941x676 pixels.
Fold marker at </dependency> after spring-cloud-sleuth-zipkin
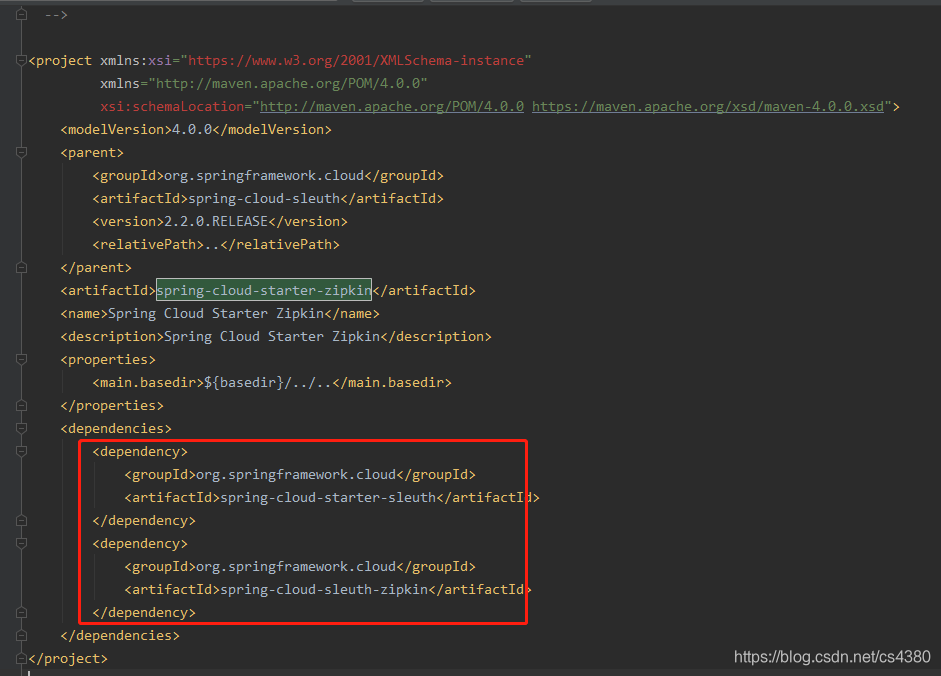22,613
